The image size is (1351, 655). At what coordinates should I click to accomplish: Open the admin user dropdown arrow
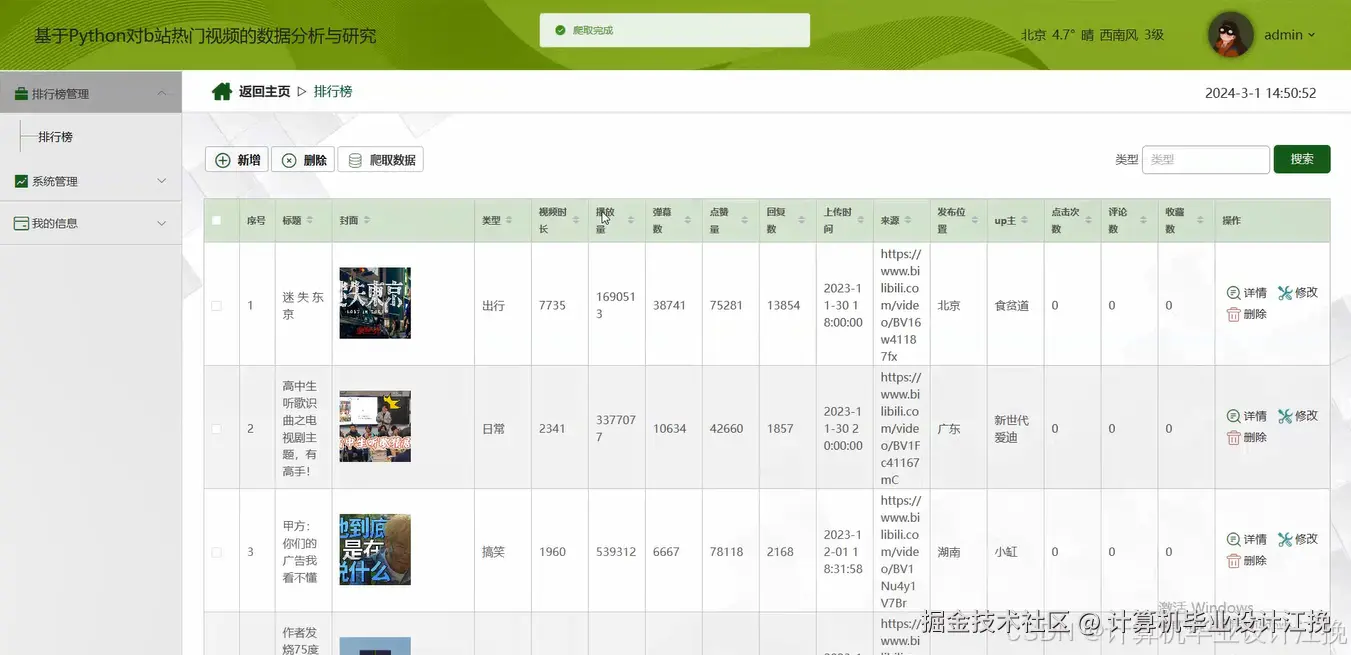tap(1312, 35)
